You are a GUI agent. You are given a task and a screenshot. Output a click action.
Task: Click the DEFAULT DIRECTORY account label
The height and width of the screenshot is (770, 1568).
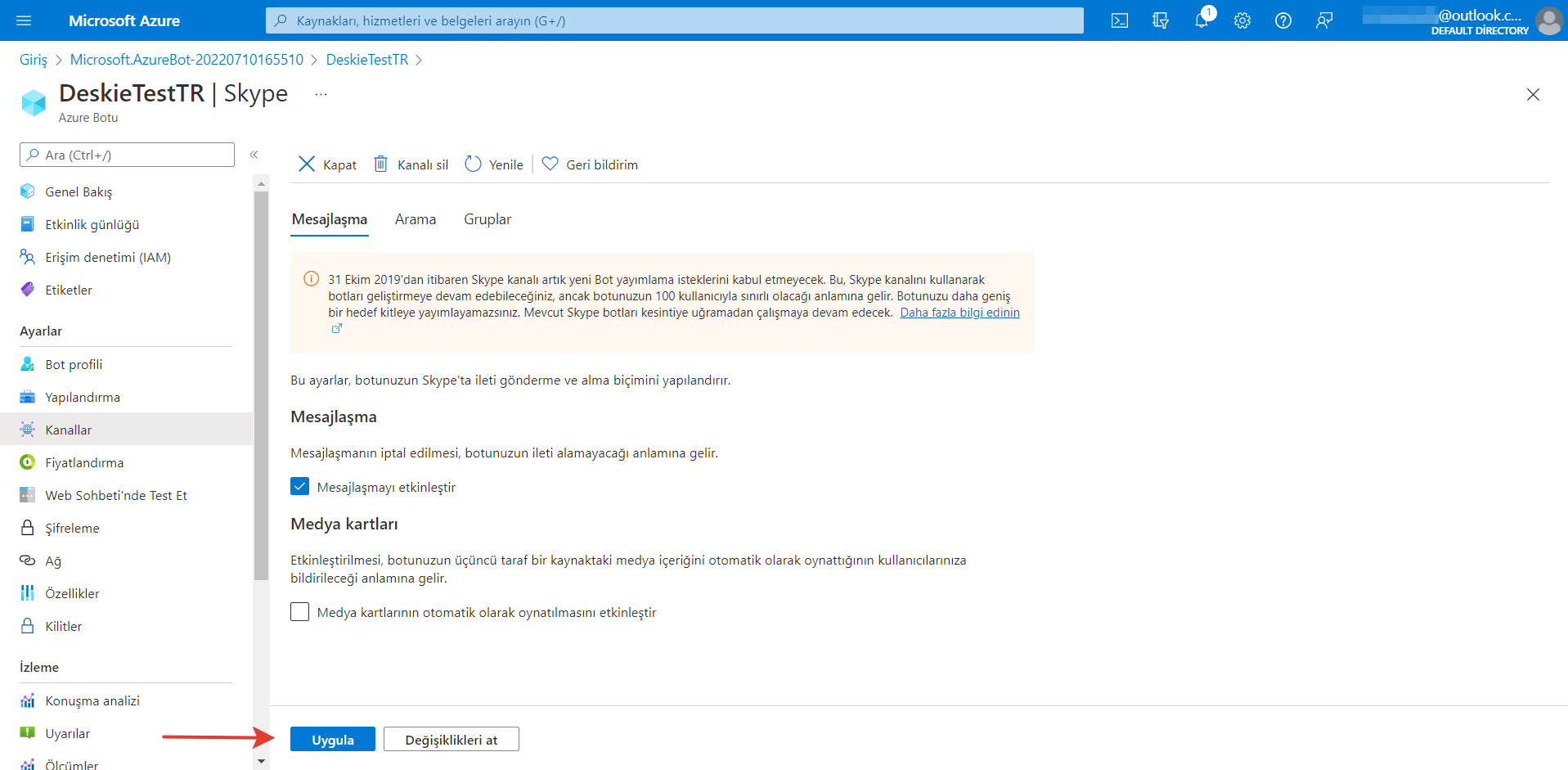[1480, 30]
